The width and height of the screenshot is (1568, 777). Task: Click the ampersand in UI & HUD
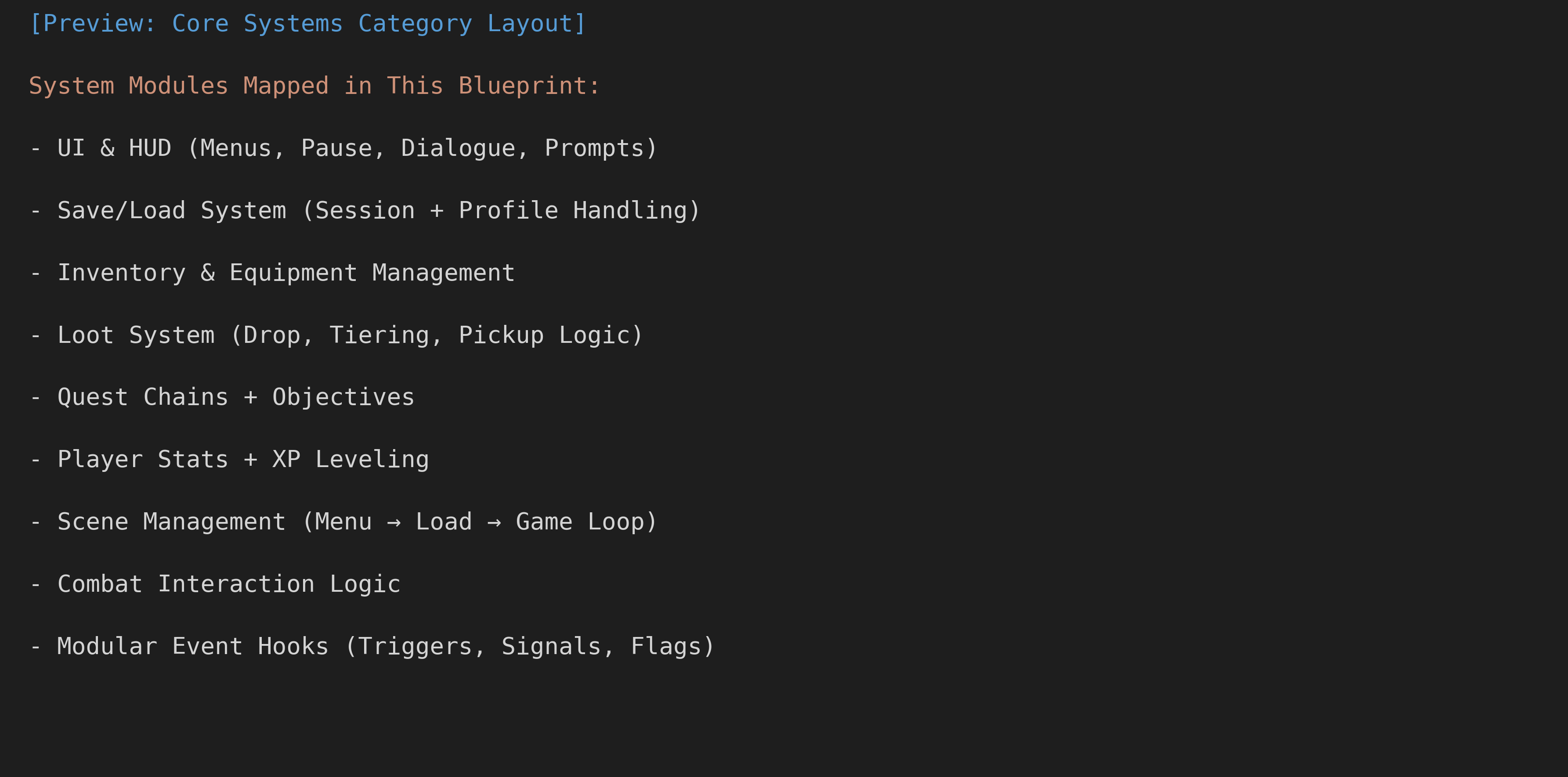point(108,148)
